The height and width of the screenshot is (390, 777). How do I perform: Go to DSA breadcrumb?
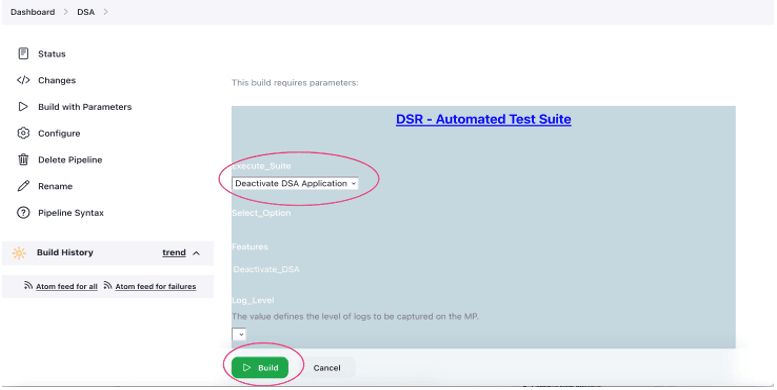(86, 12)
